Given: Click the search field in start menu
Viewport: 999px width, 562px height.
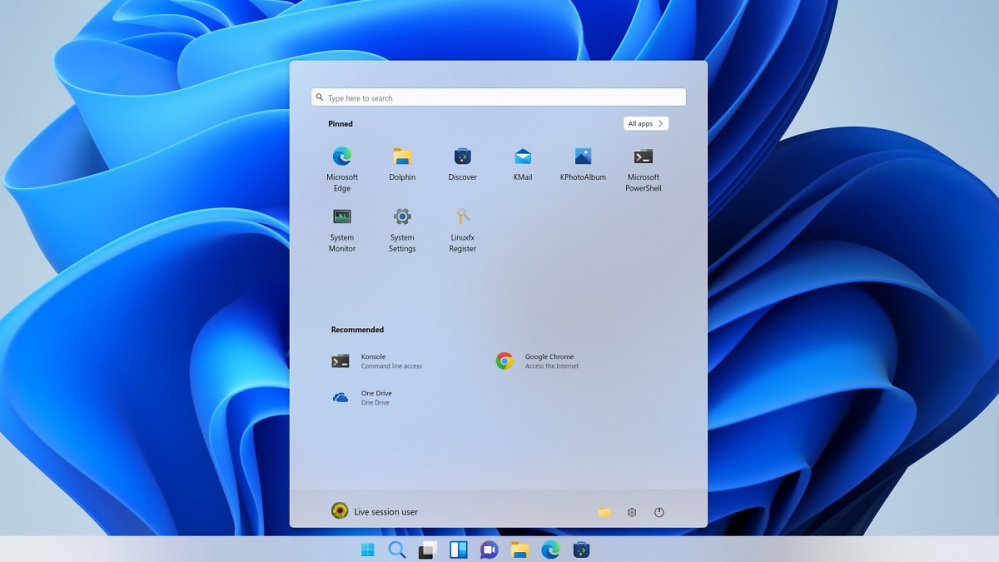Looking at the screenshot, I should click(x=498, y=97).
